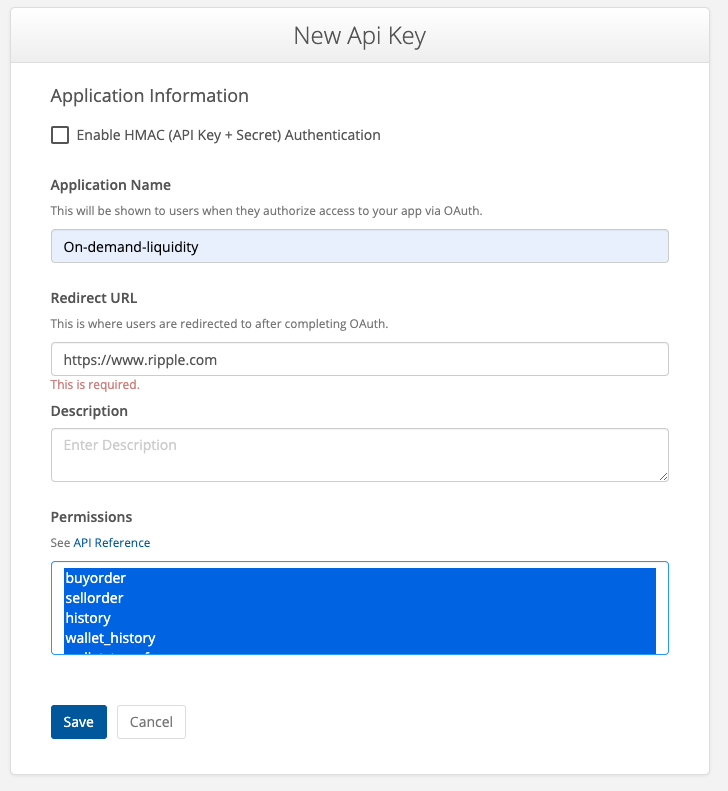Save the new API key
This screenshot has width=728, height=791.
78,722
